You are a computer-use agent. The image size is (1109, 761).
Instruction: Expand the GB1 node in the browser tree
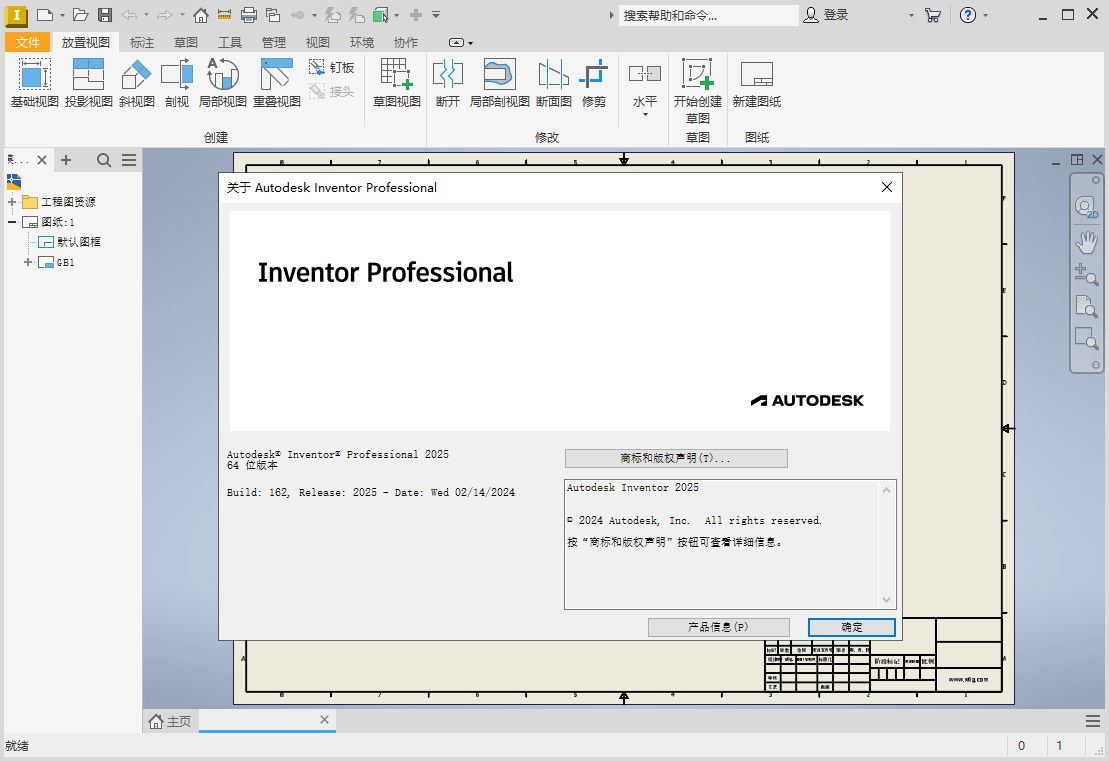26,262
